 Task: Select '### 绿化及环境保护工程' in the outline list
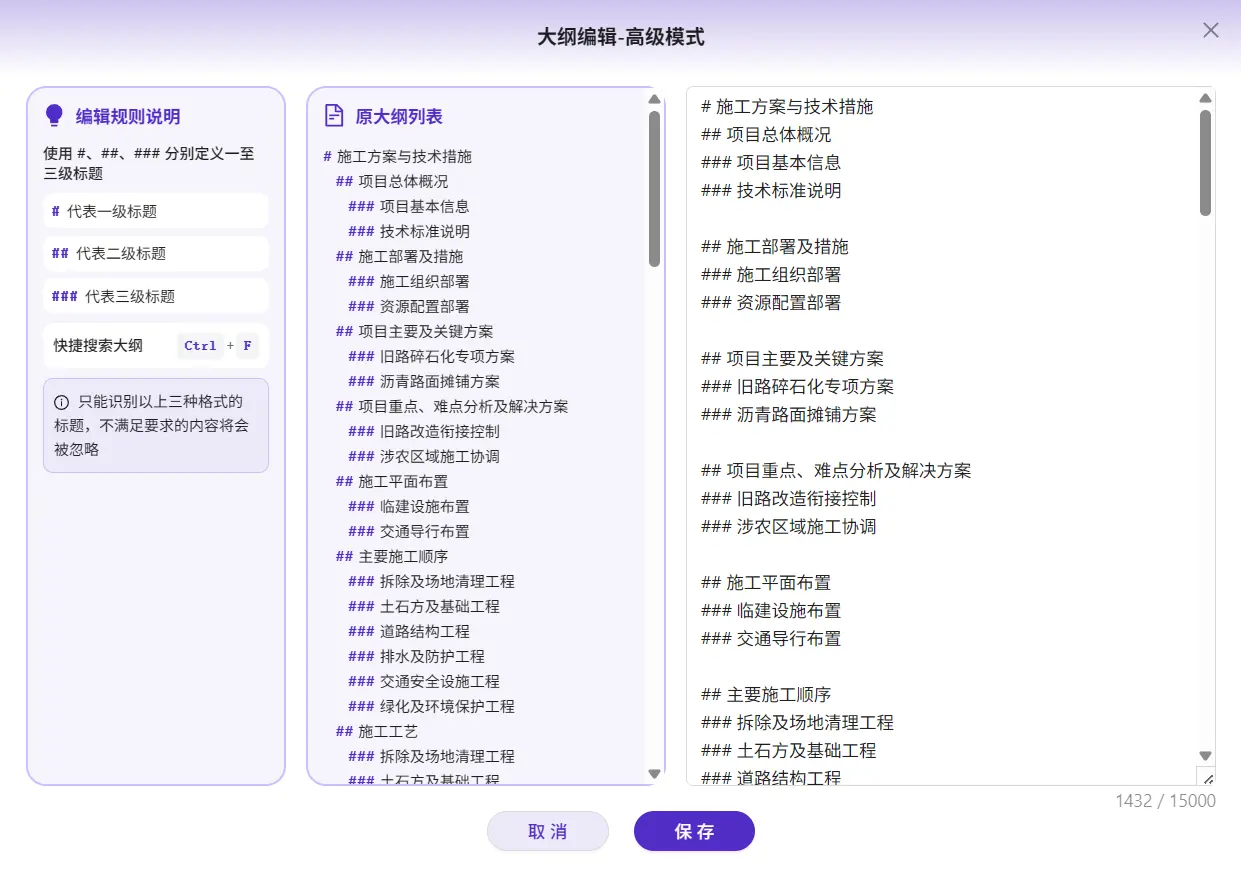pos(432,706)
